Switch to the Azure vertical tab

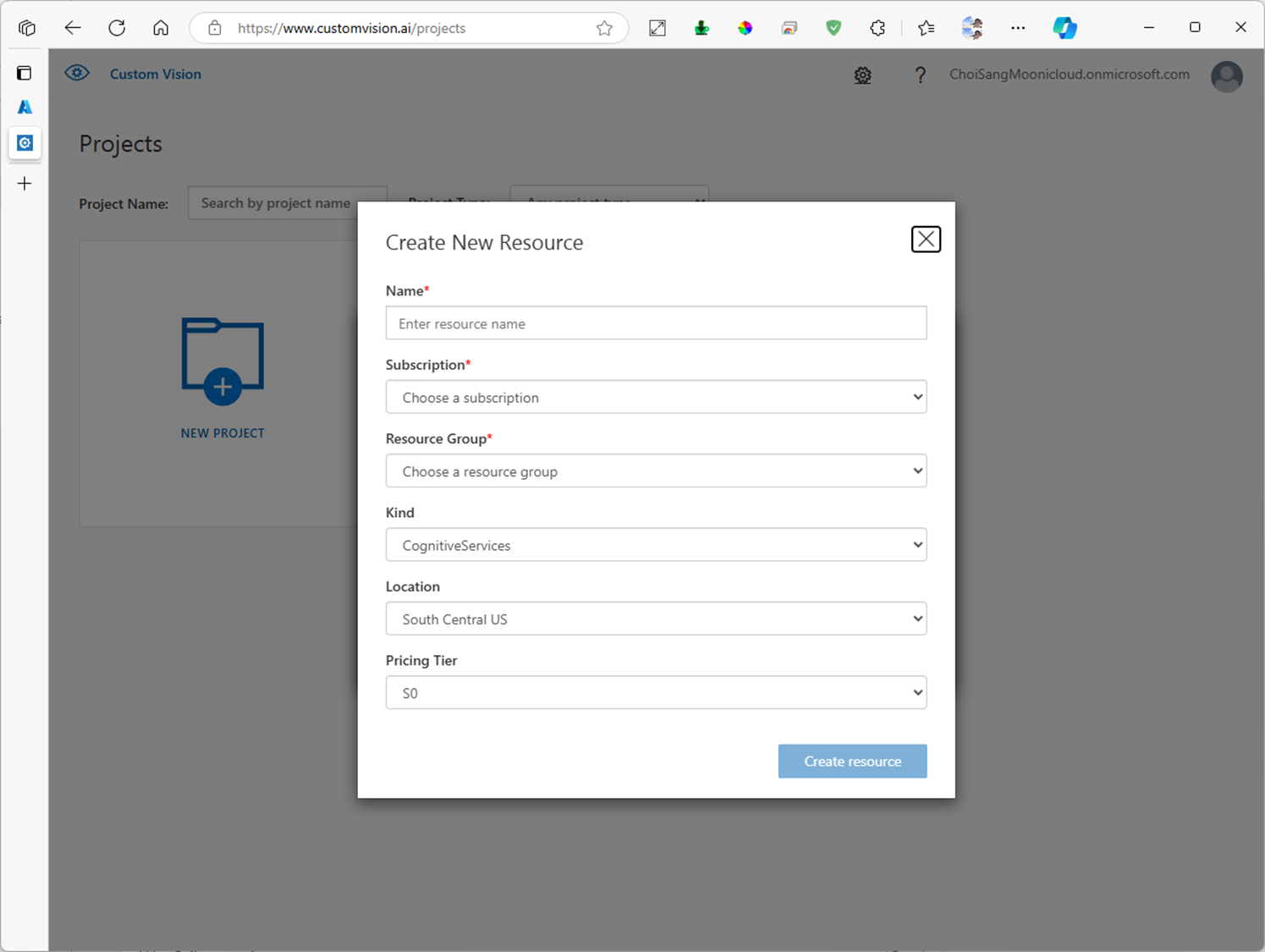(x=25, y=107)
